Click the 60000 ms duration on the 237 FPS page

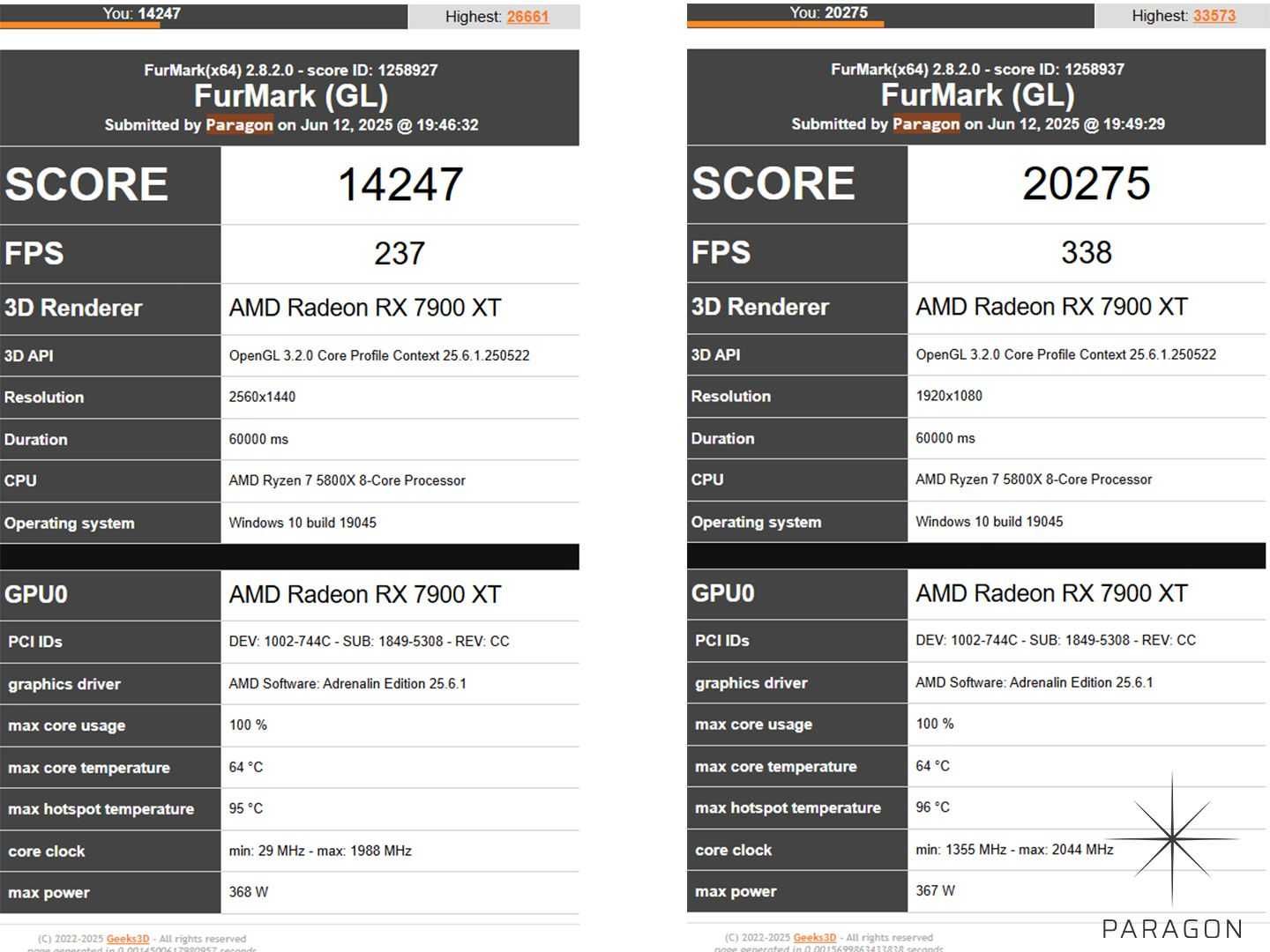pyautogui.click(x=258, y=439)
